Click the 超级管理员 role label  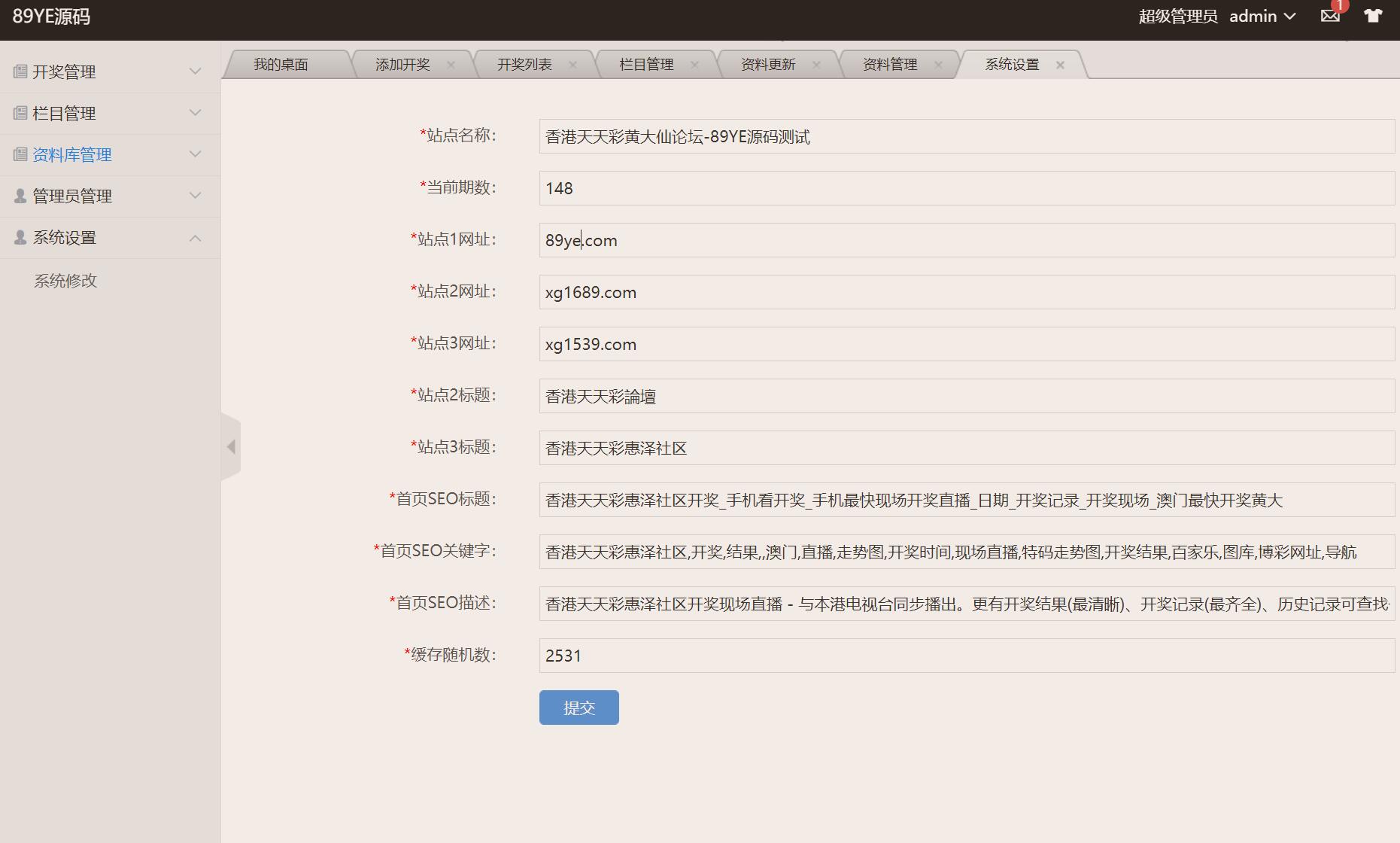[1178, 17]
